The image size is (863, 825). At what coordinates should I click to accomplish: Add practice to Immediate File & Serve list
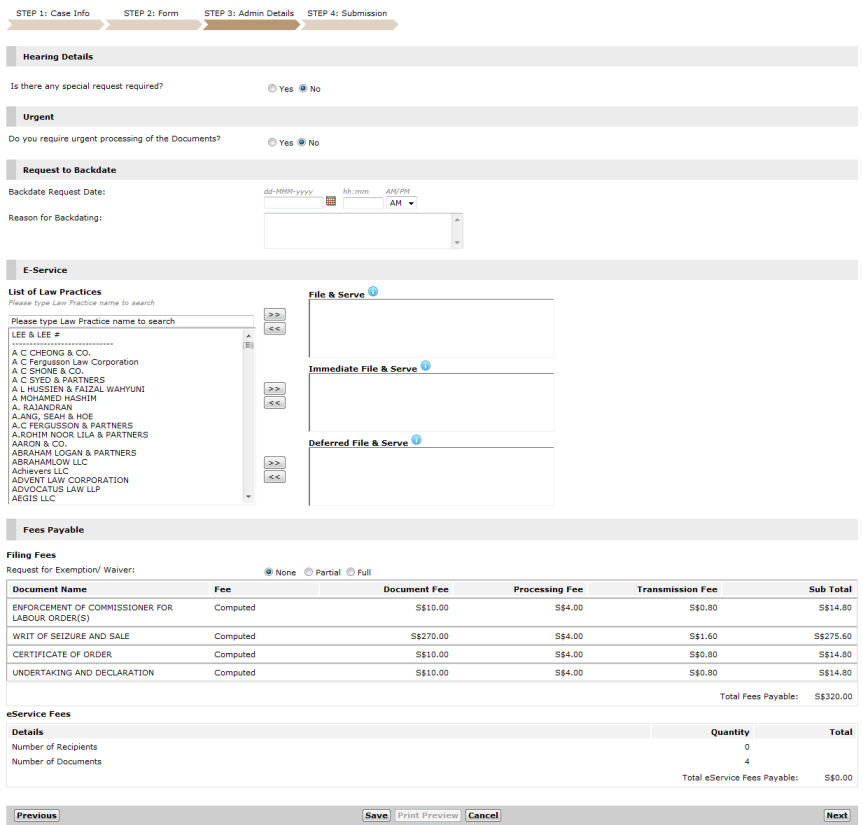tap(274, 389)
